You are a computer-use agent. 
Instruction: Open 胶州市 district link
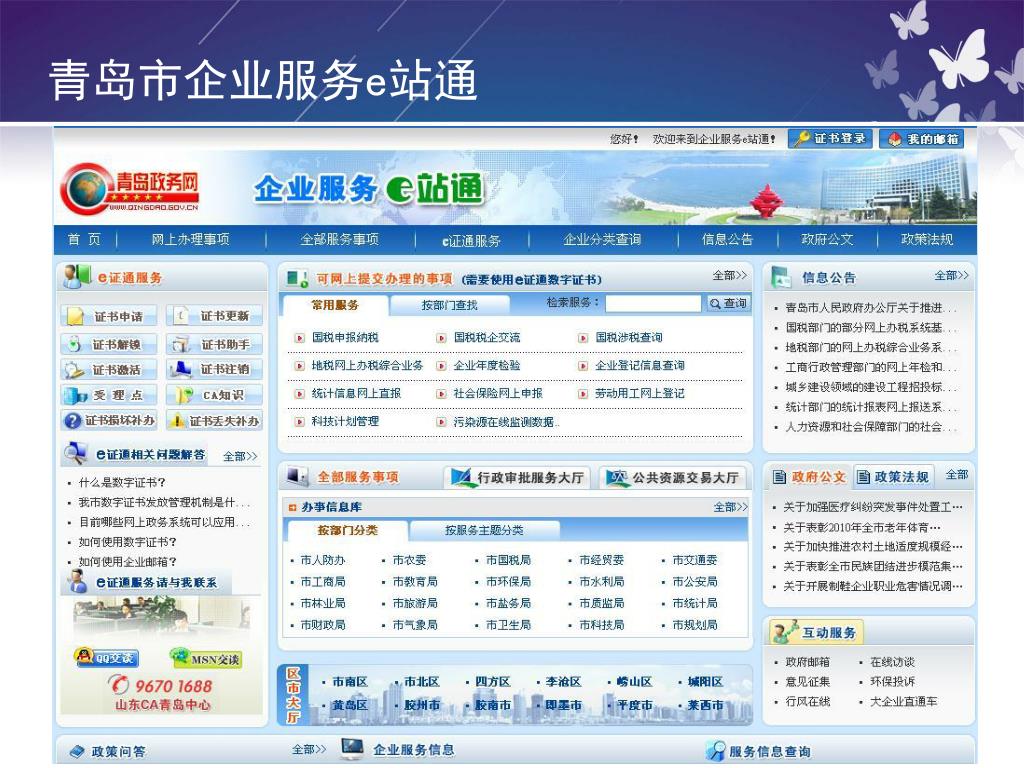click(421, 705)
